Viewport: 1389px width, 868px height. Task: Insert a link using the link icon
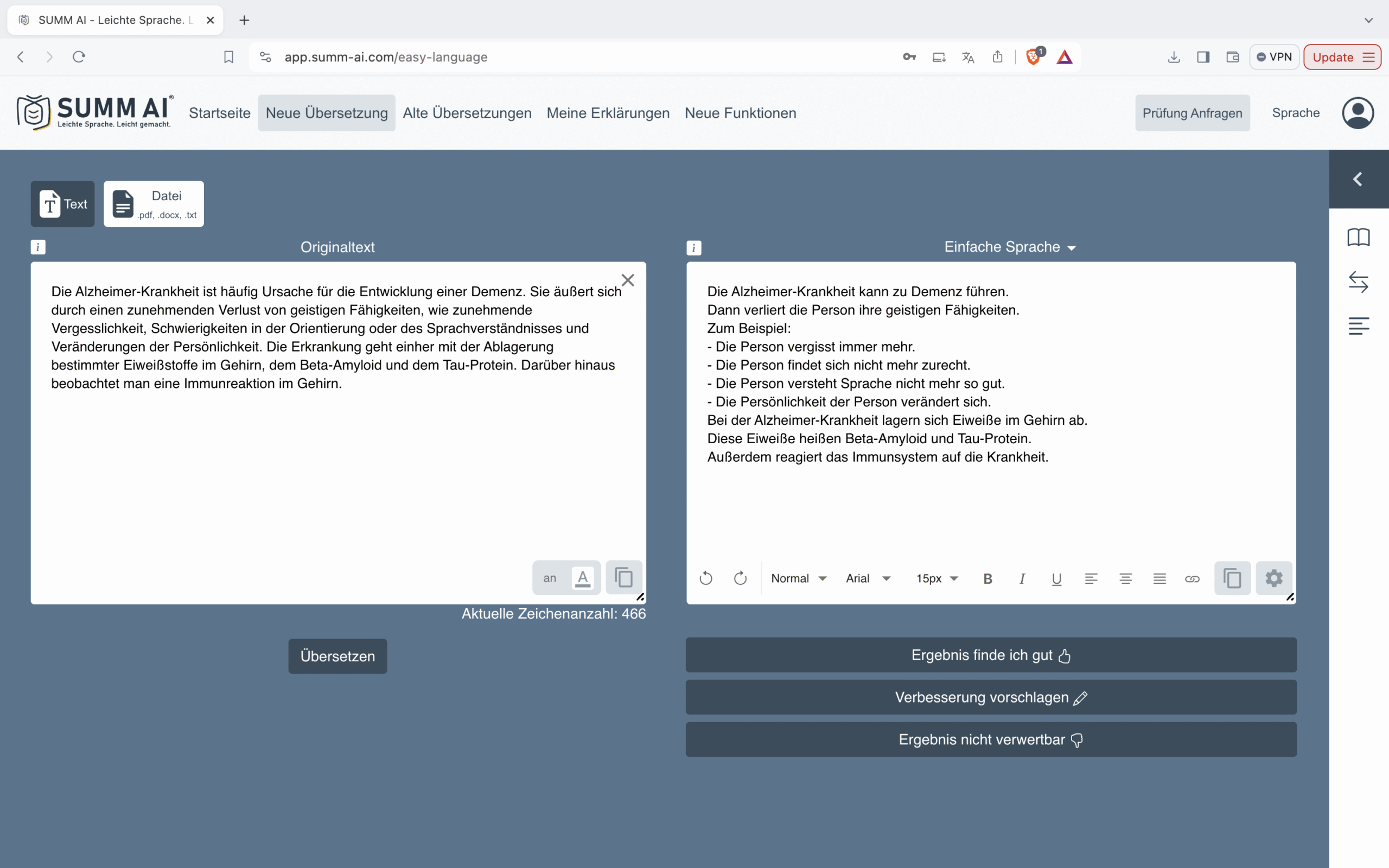tap(1192, 579)
